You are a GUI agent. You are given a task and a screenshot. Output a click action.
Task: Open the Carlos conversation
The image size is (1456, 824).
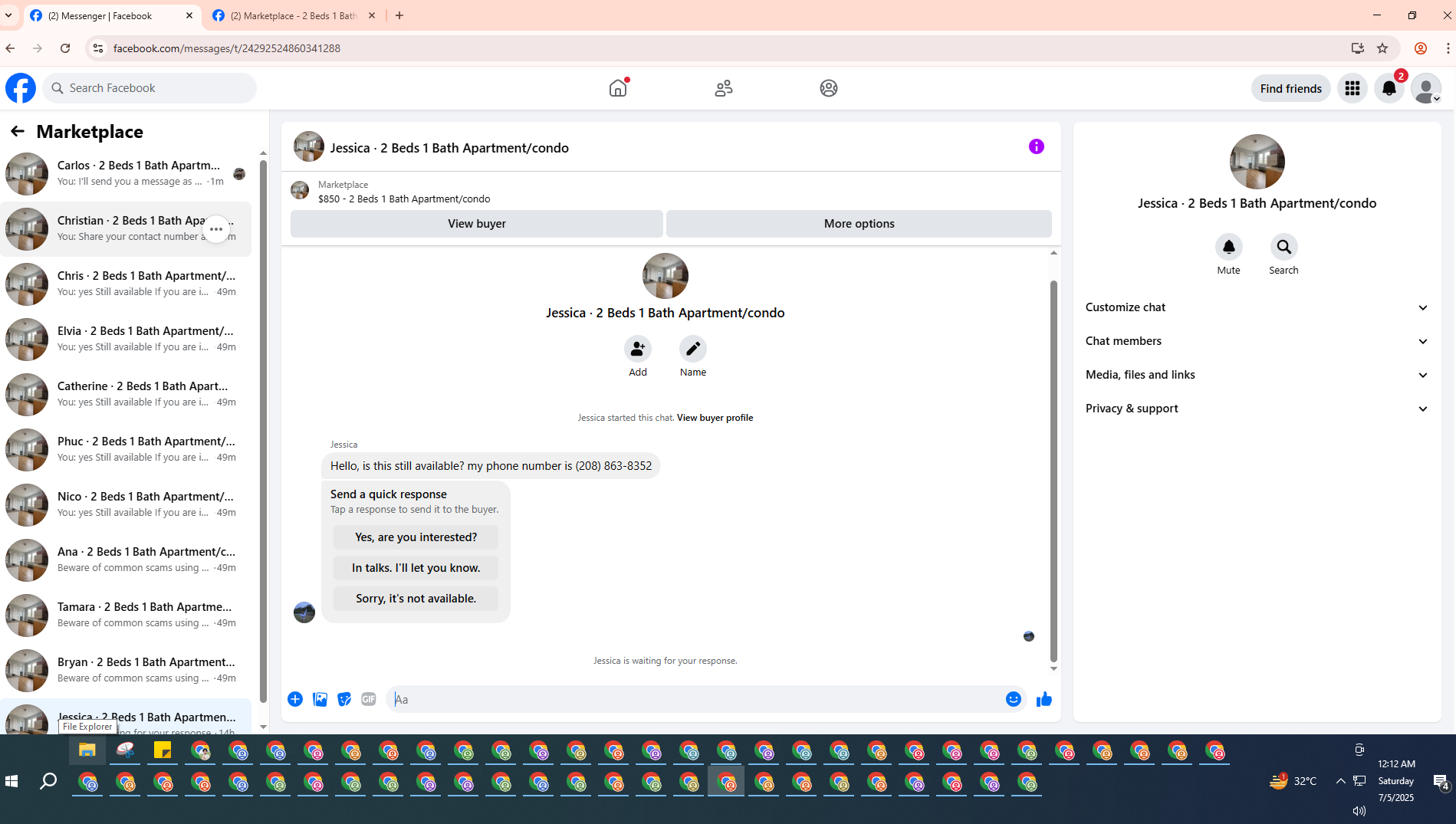click(x=126, y=174)
